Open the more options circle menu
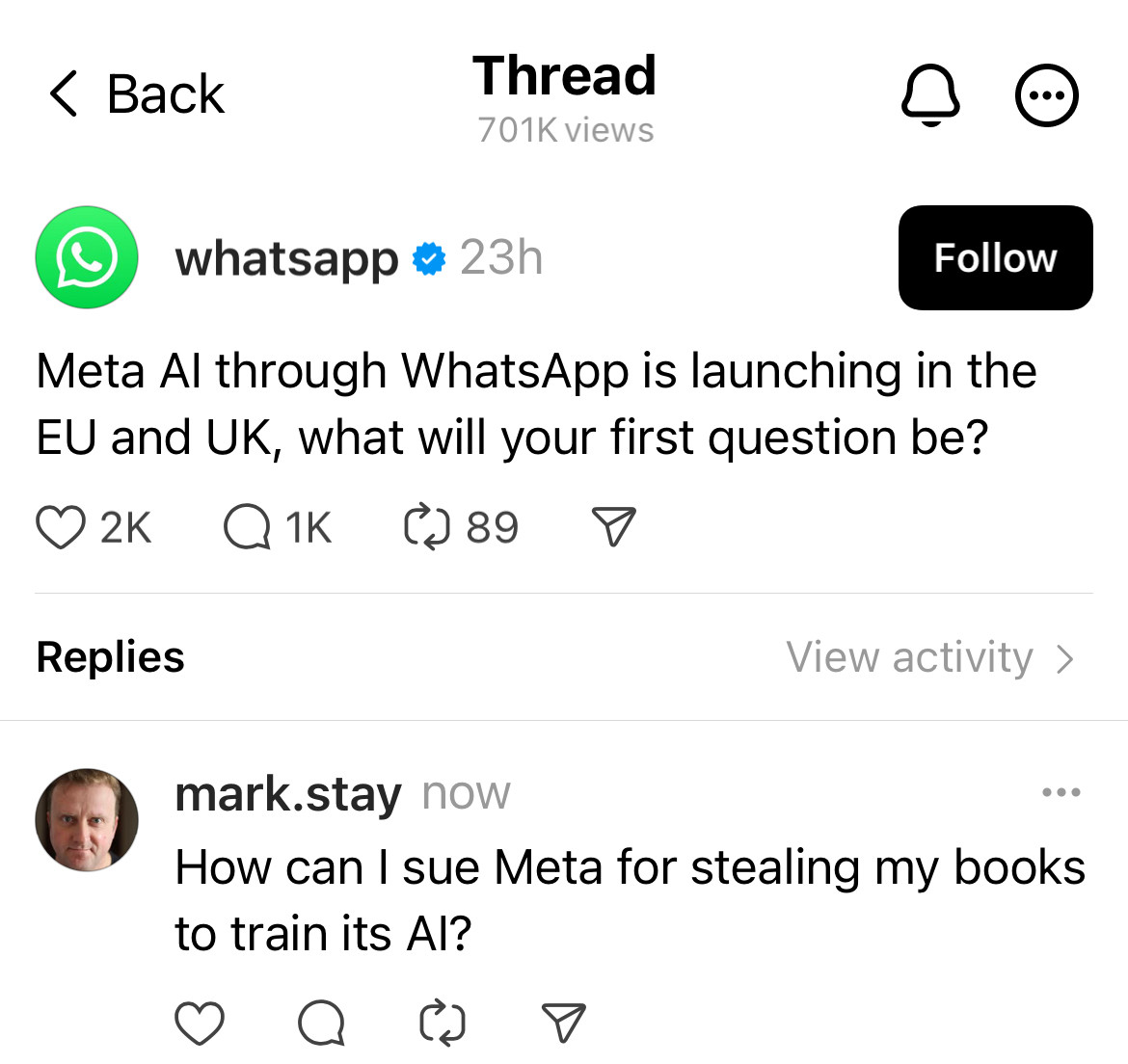 tap(1046, 94)
